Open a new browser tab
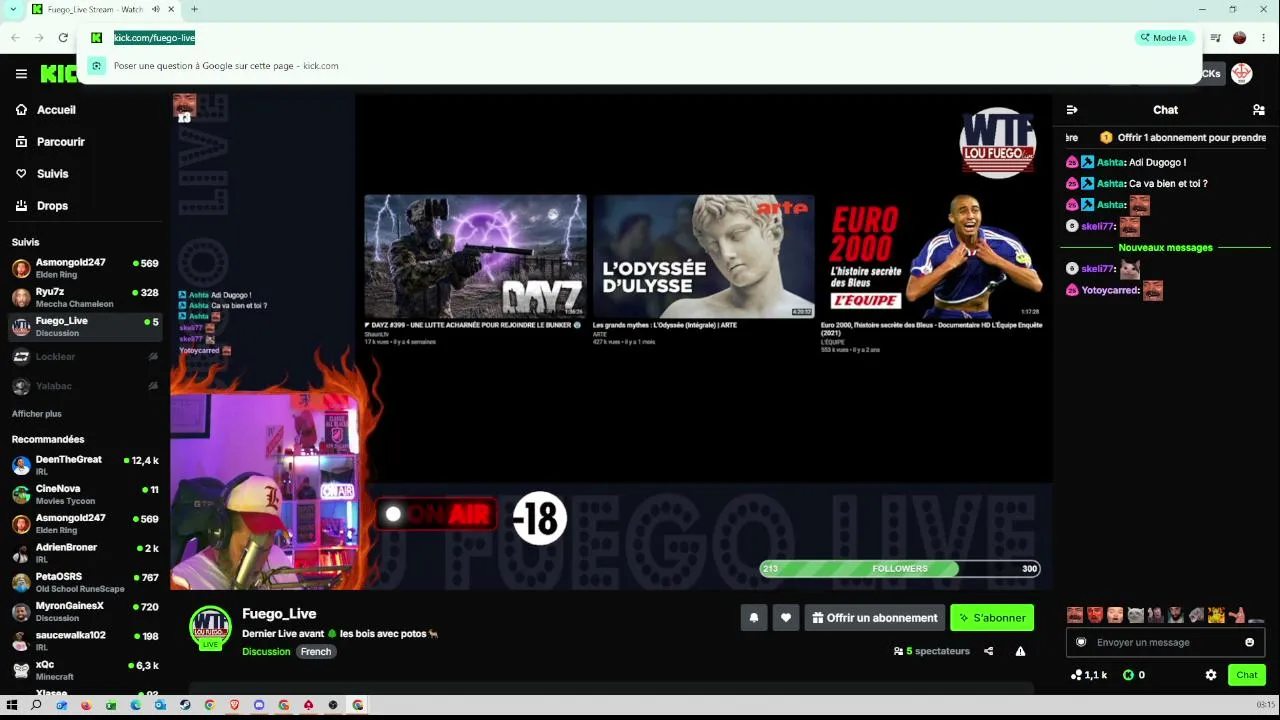Screen dimensions: 1280x720 (194, 10)
